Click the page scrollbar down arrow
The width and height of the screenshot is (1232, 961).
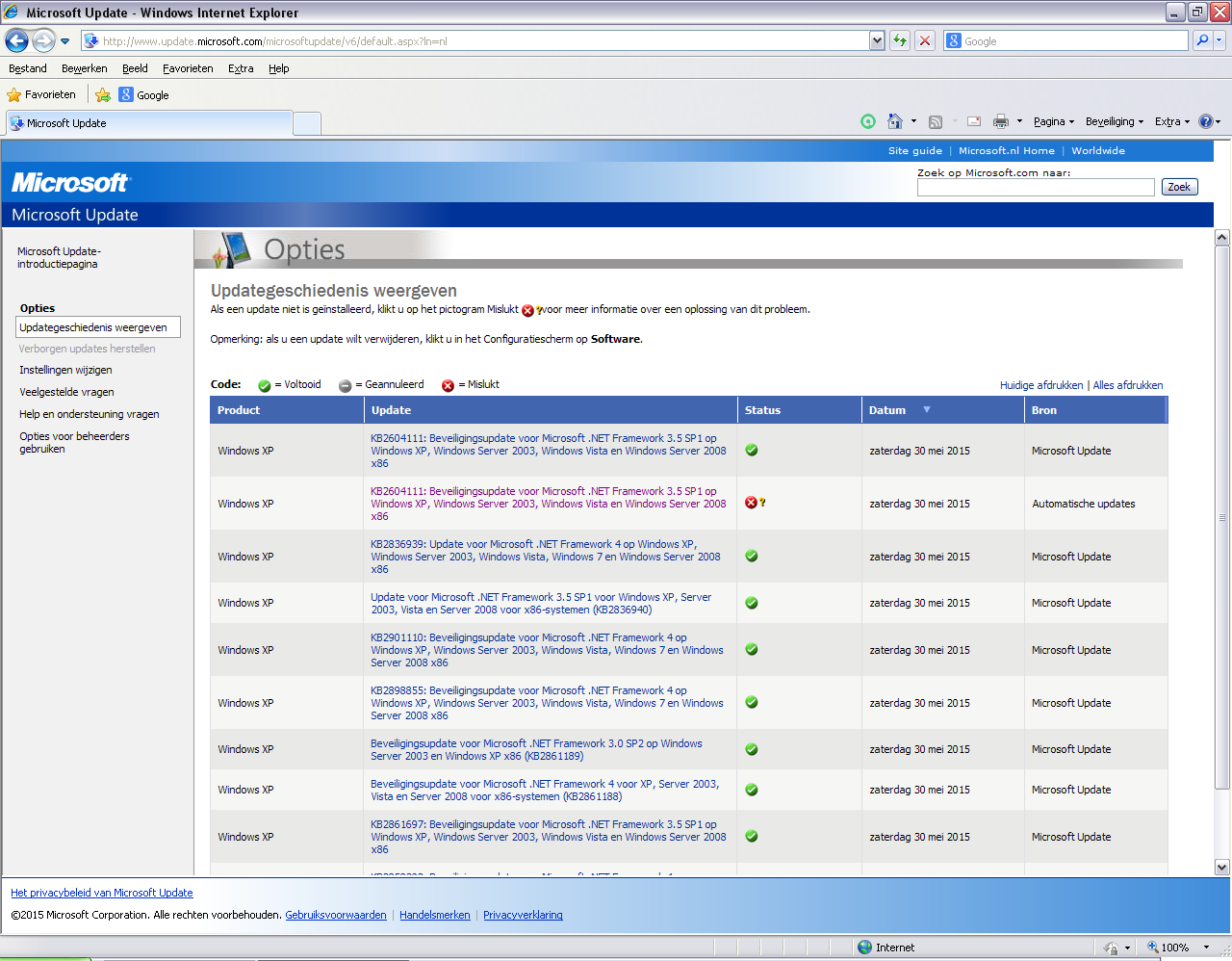(x=1222, y=867)
